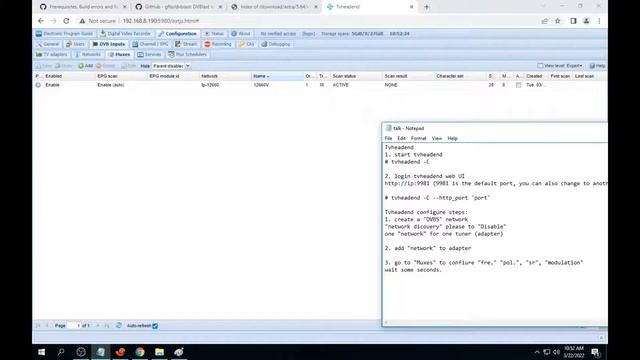Open the Stream configuration tab
Image resolution: width=640 pixels, height=360 pixels.
click(186, 44)
